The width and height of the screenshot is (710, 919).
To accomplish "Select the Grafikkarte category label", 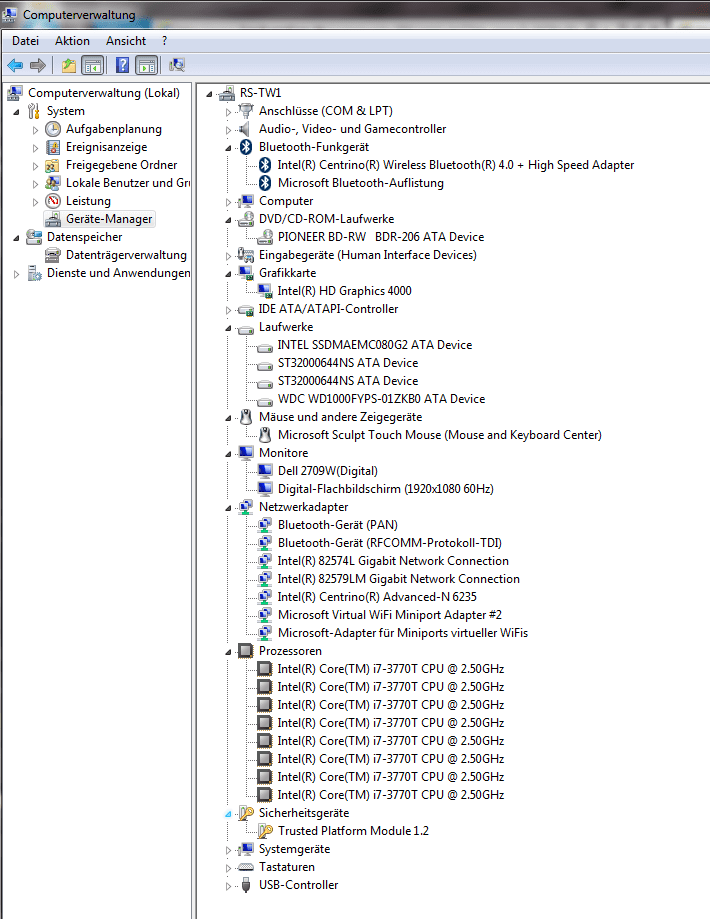I will tap(287, 273).
